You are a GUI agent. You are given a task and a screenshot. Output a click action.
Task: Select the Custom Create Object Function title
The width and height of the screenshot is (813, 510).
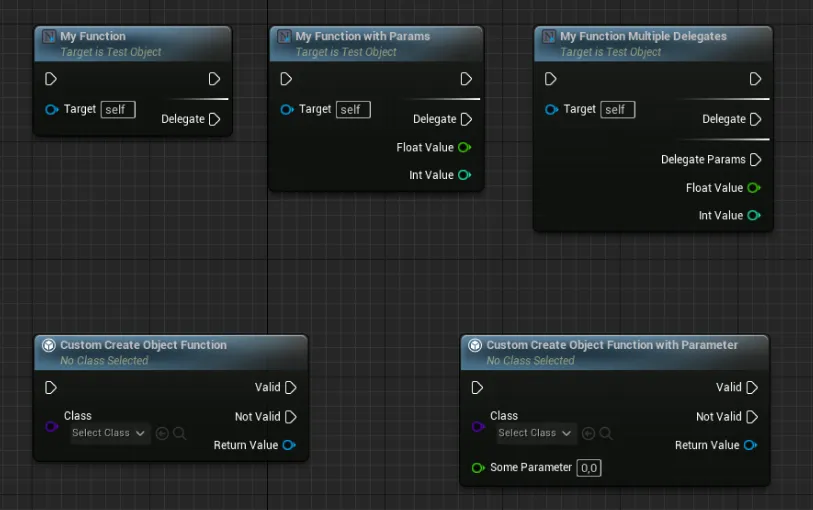[x=143, y=345]
